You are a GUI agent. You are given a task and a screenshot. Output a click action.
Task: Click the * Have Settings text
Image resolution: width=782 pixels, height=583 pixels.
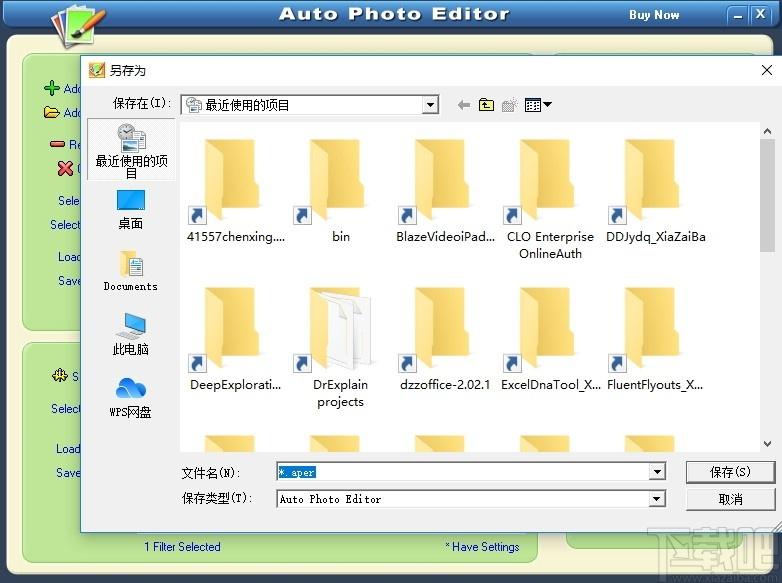click(x=482, y=547)
